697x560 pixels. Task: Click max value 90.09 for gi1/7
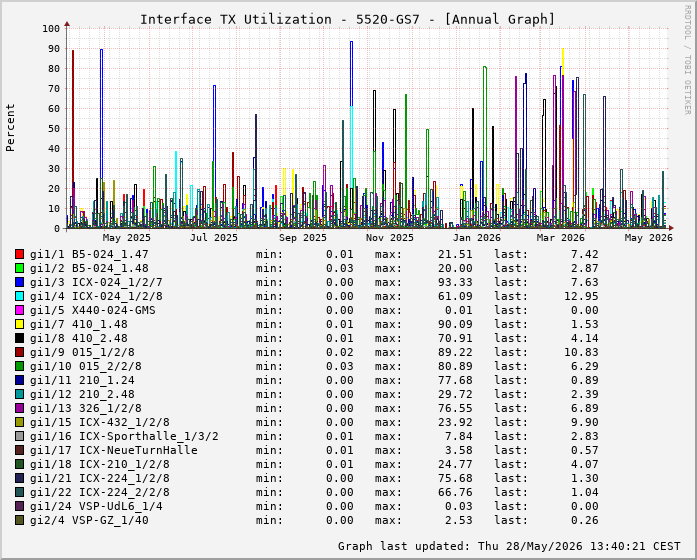tap(454, 324)
